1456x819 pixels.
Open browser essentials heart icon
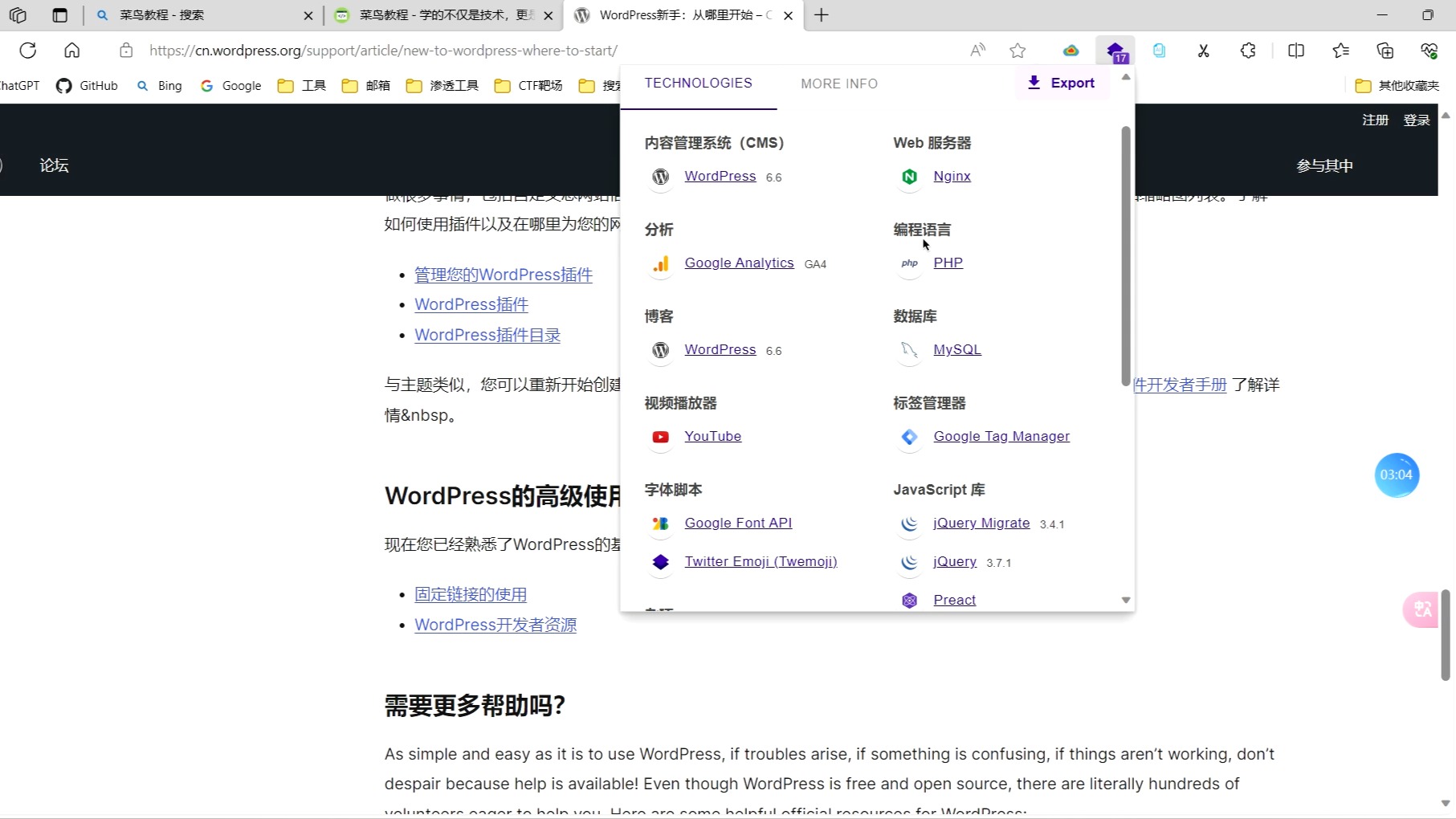tap(1429, 51)
